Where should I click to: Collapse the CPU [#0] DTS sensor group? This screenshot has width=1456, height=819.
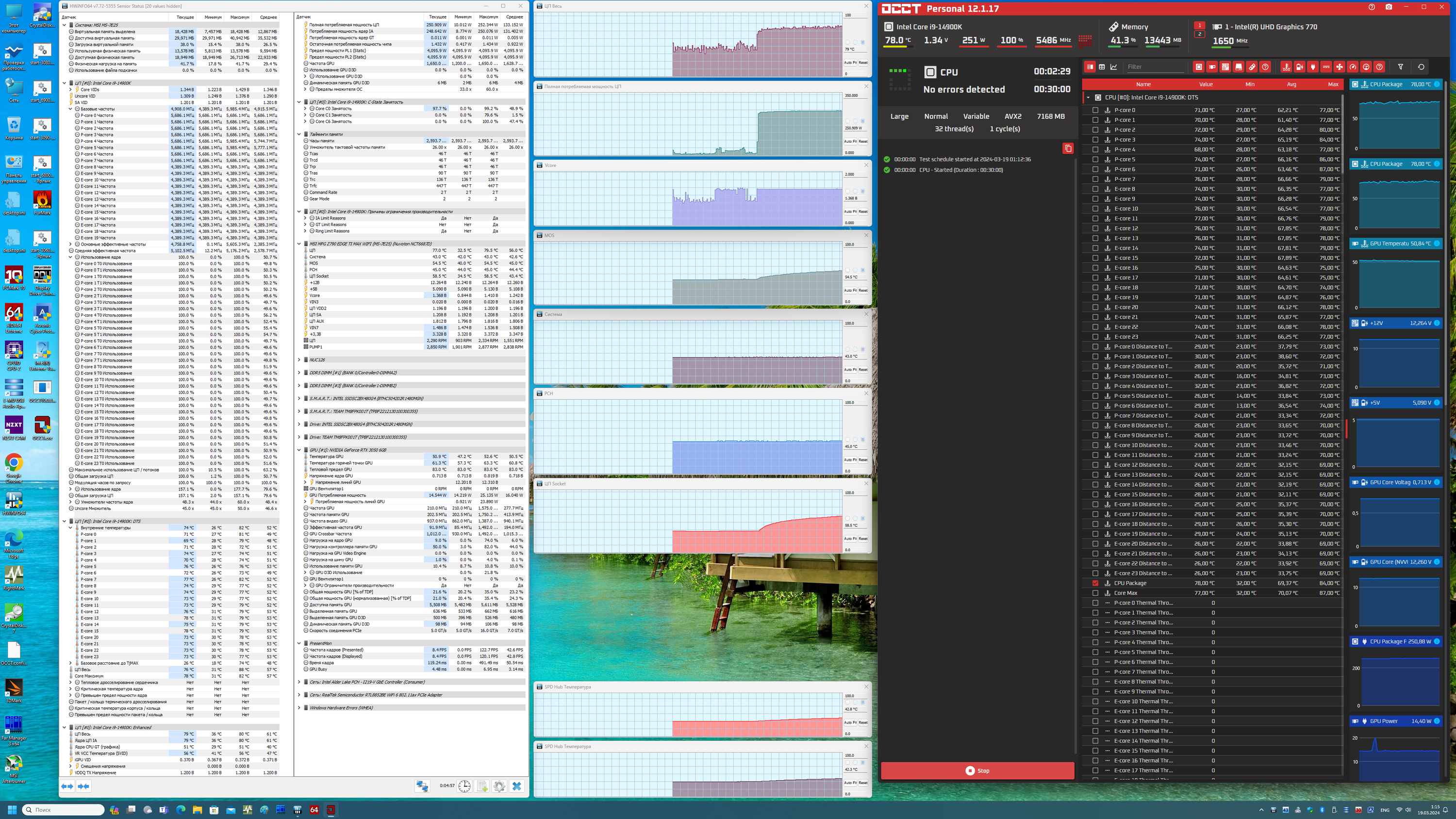click(1088, 97)
